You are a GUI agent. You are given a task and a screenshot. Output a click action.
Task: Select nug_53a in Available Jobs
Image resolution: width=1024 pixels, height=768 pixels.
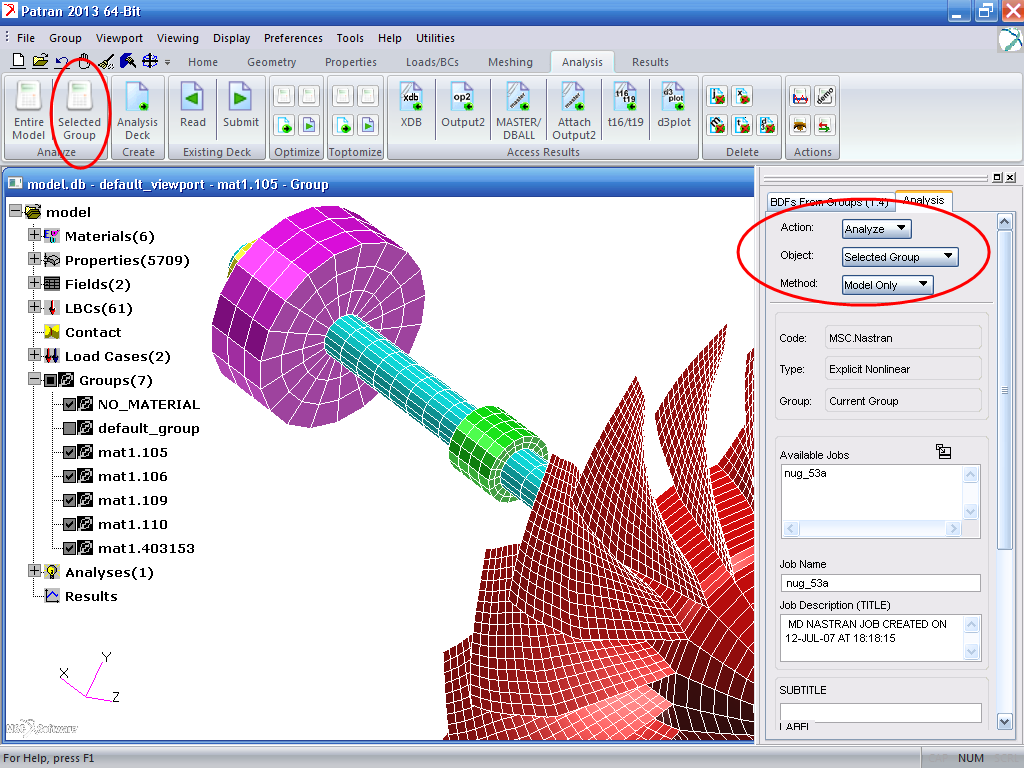[x=805, y=473]
